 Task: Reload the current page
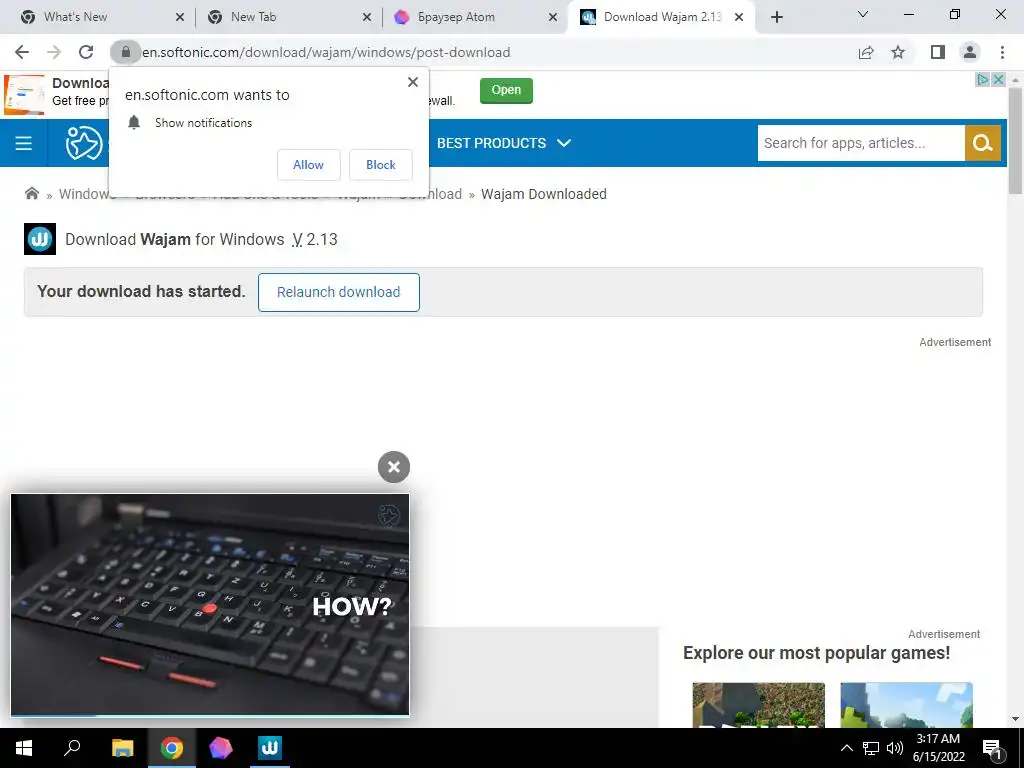[x=86, y=52]
